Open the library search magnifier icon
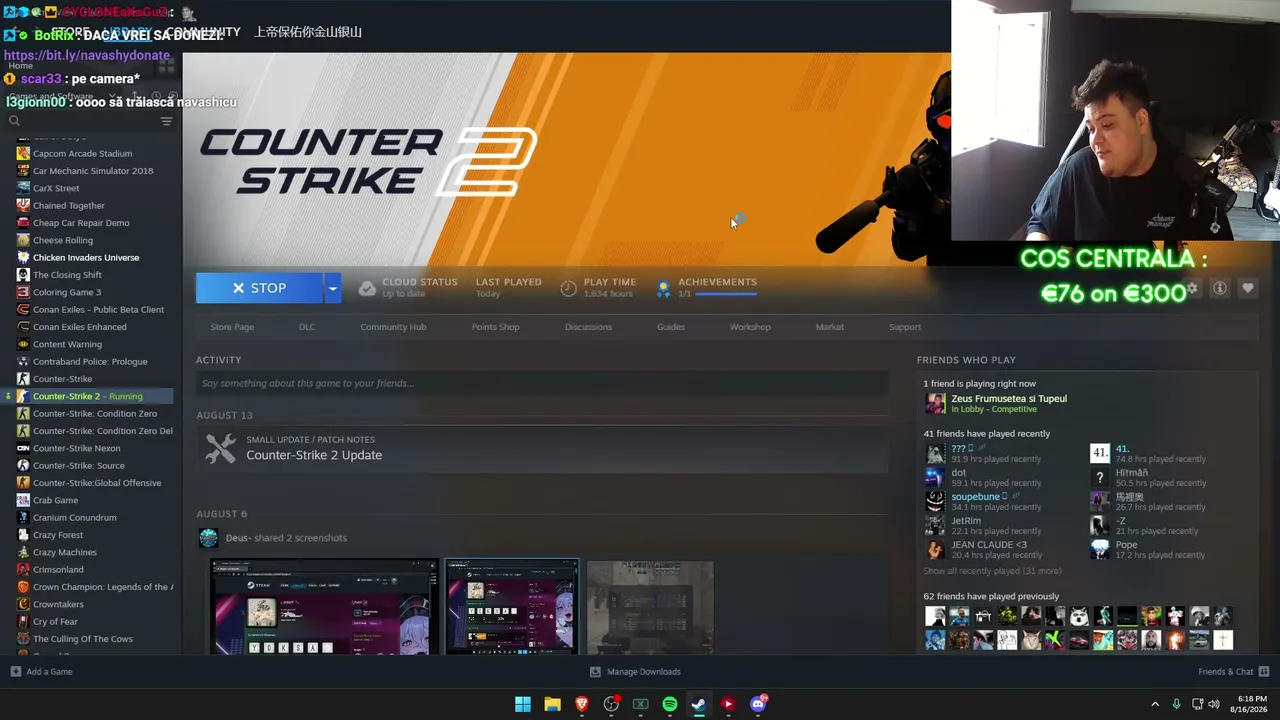1280x720 pixels. [14, 121]
